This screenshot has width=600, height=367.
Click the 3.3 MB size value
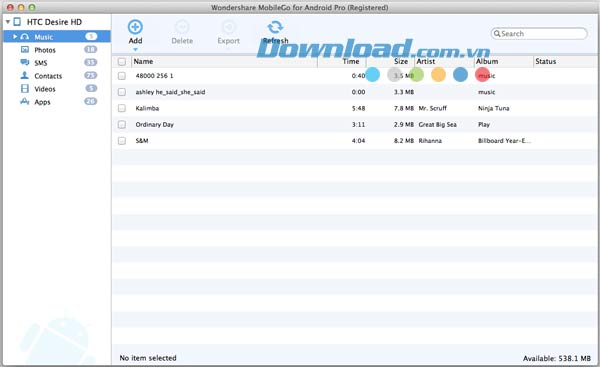click(x=404, y=92)
